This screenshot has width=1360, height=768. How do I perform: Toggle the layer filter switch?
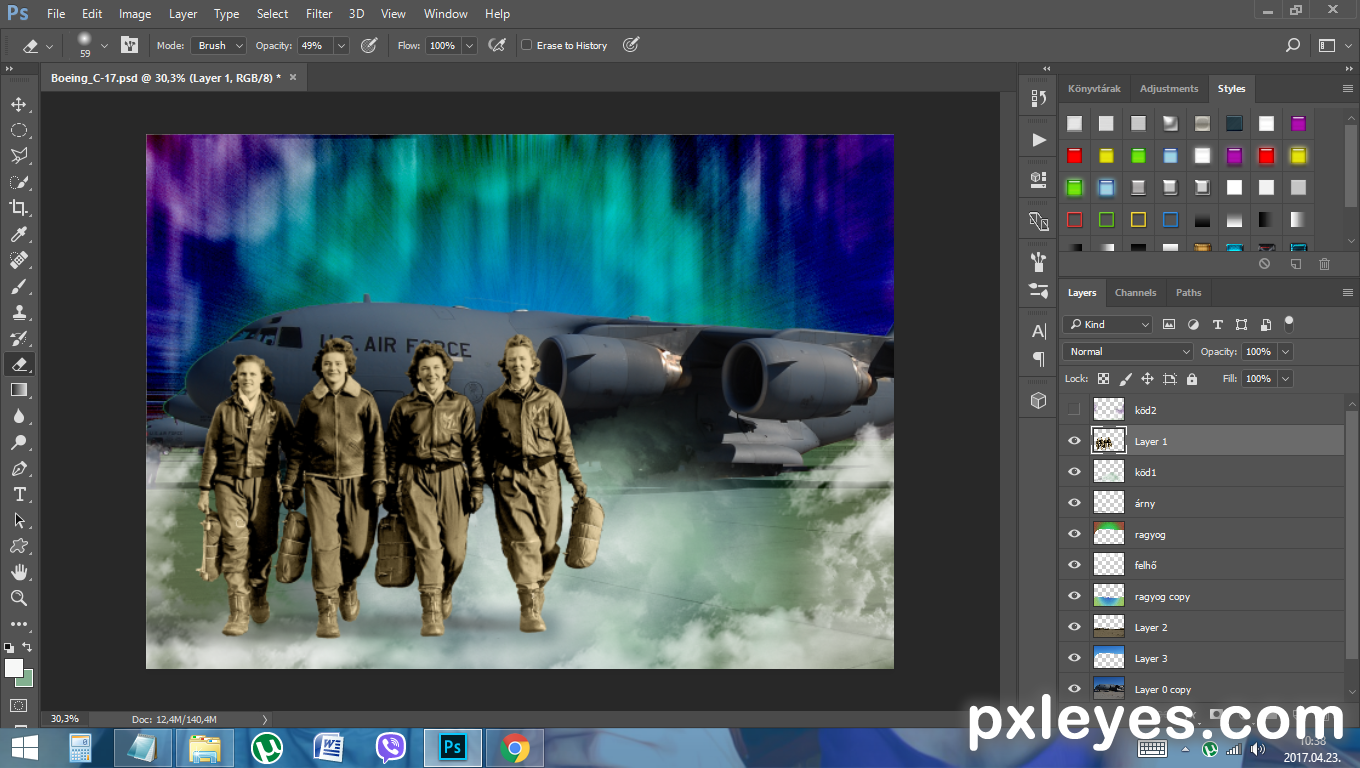(x=1289, y=323)
